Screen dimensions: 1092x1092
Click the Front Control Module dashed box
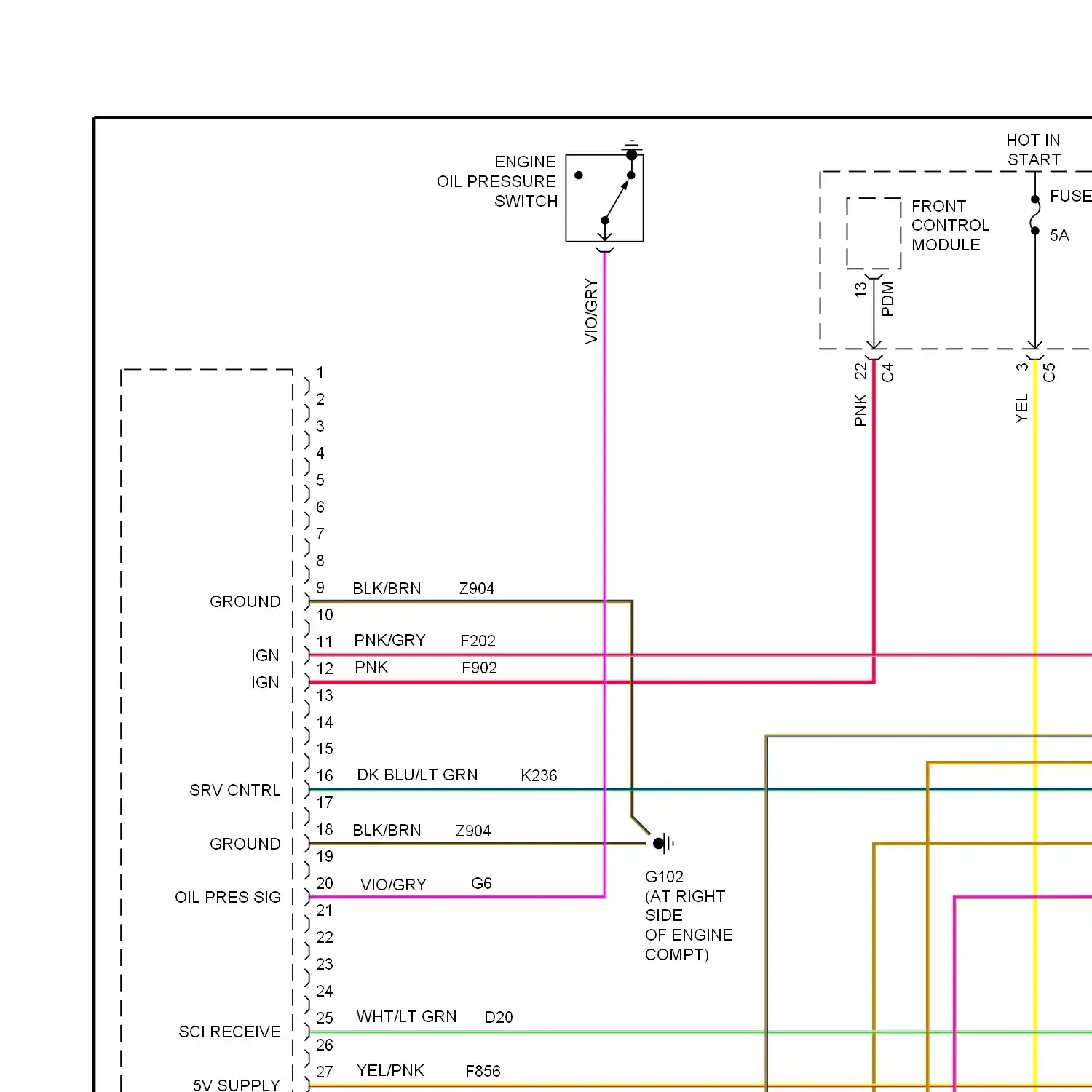874,234
